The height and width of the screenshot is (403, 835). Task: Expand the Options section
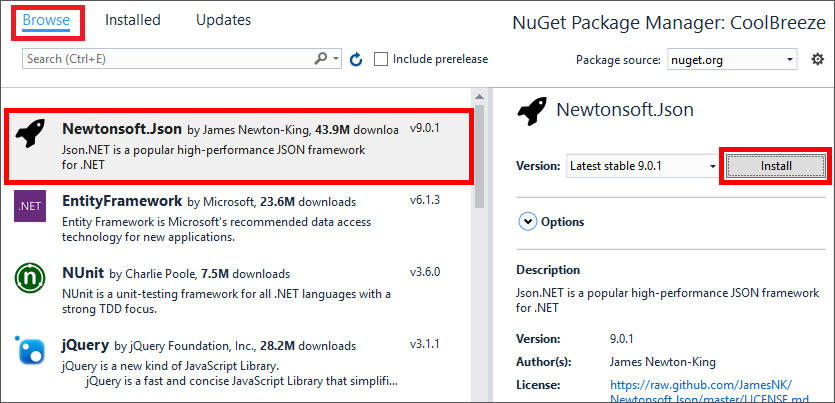527,222
